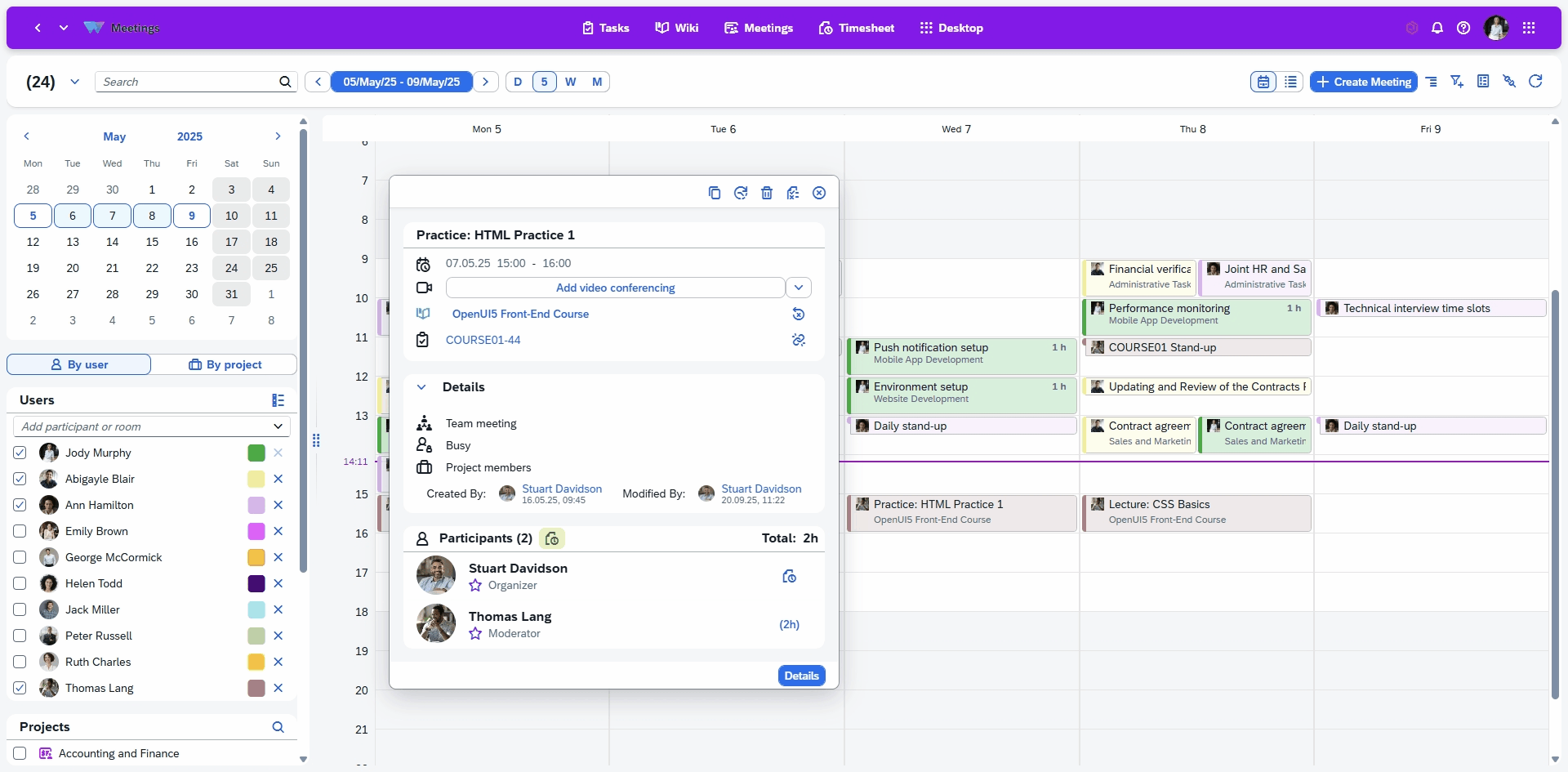Close the meeting popup with X icon
This screenshot has width=1568, height=772.
818,193
